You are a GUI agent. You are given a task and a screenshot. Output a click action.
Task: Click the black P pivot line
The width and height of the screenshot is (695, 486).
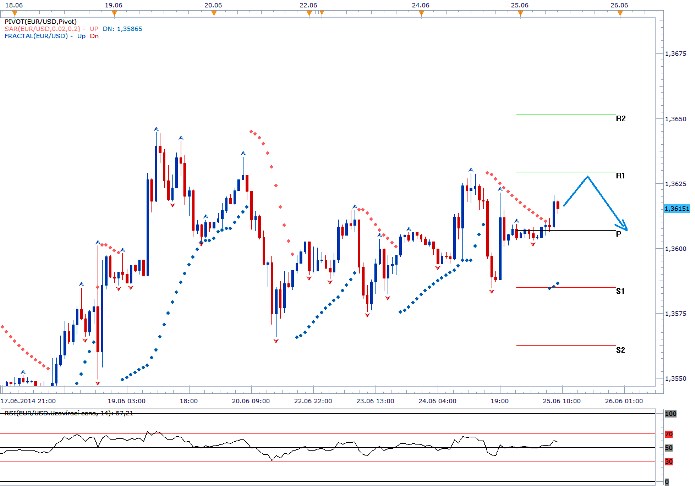[566, 230]
